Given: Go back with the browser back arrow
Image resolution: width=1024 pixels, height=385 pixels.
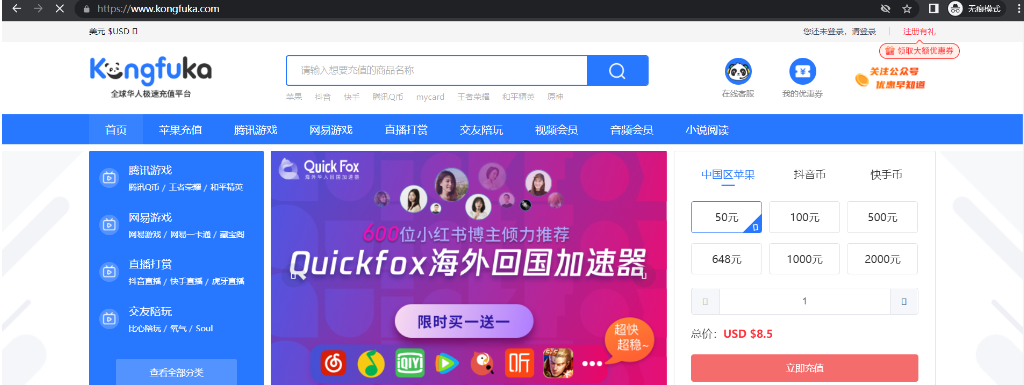Looking at the screenshot, I should 17,9.
